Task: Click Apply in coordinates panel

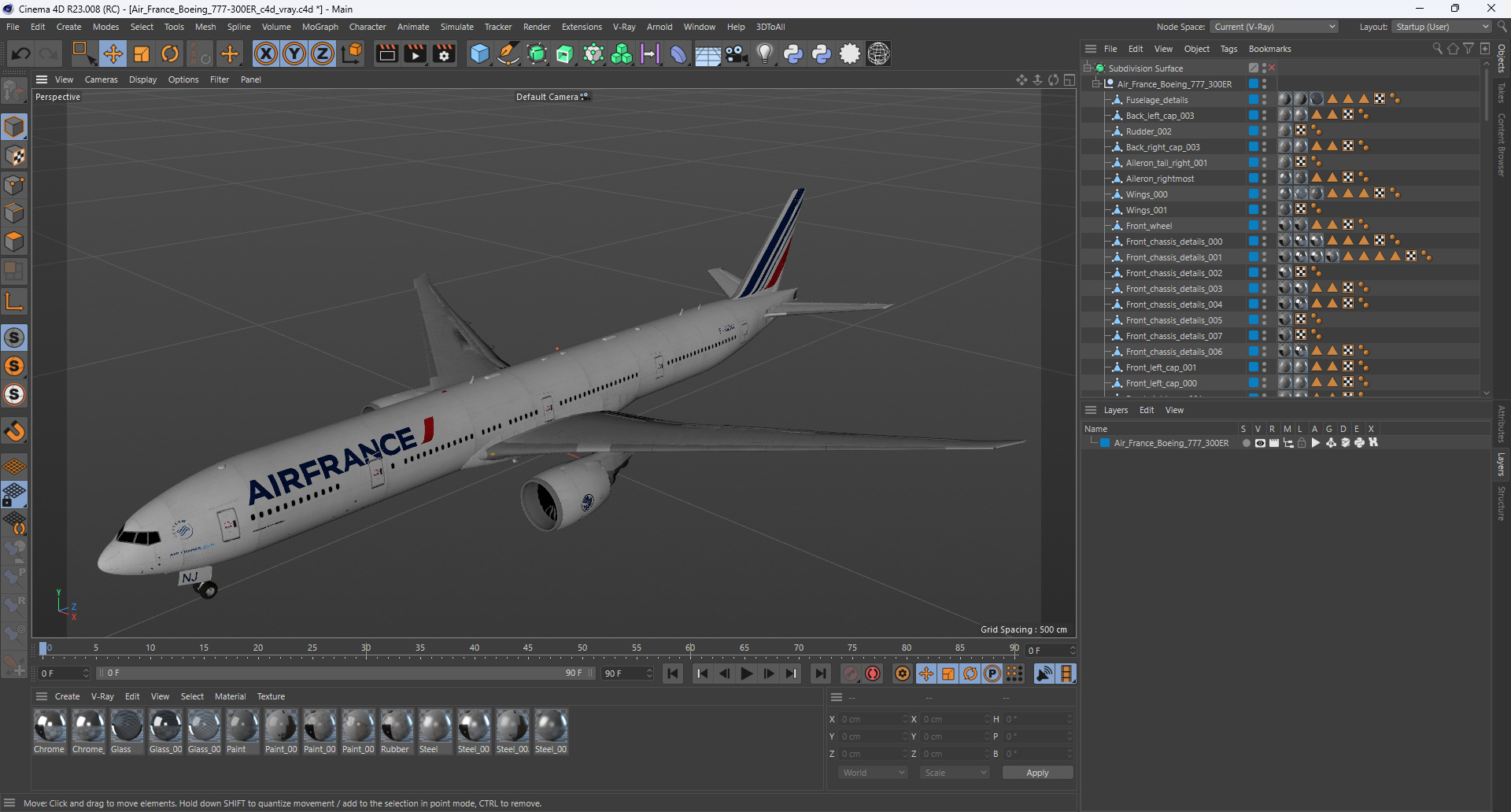Action: [x=1037, y=773]
